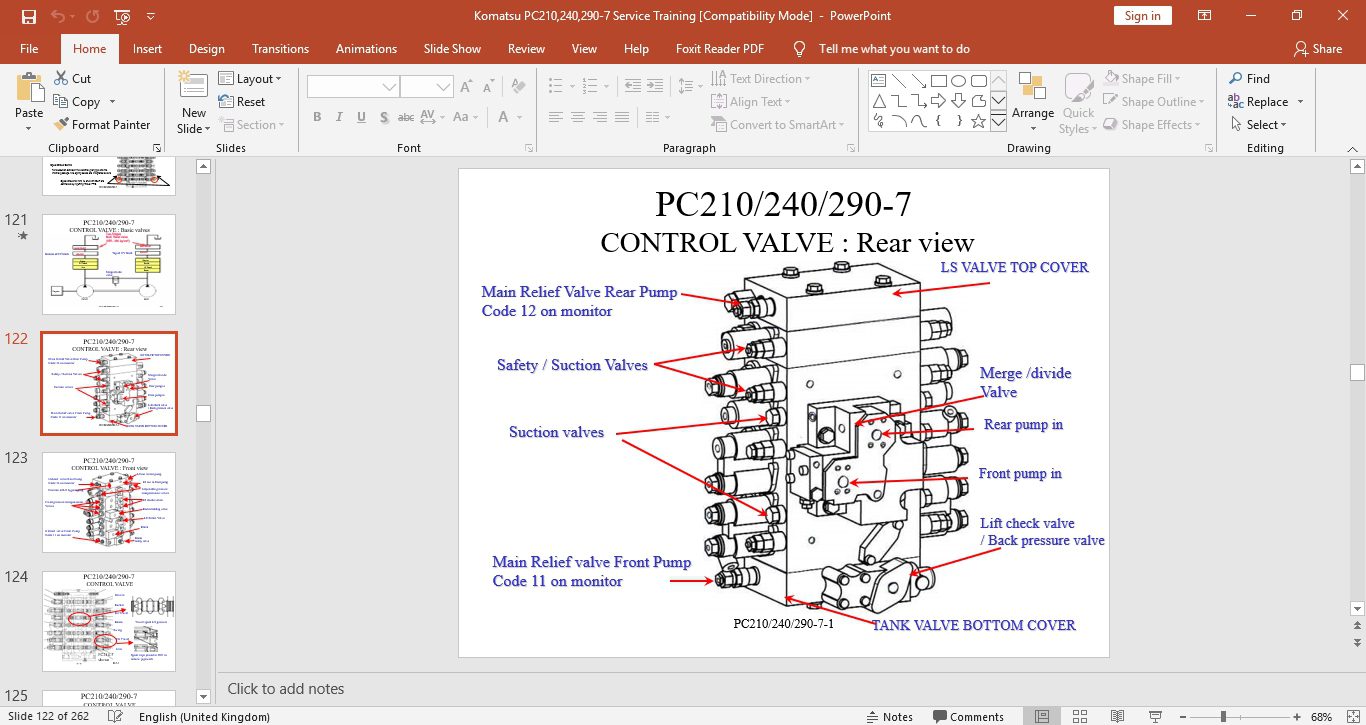Select the Text Box shape
The width and height of the screenshot is (1366, 725).
click(879, 81)
